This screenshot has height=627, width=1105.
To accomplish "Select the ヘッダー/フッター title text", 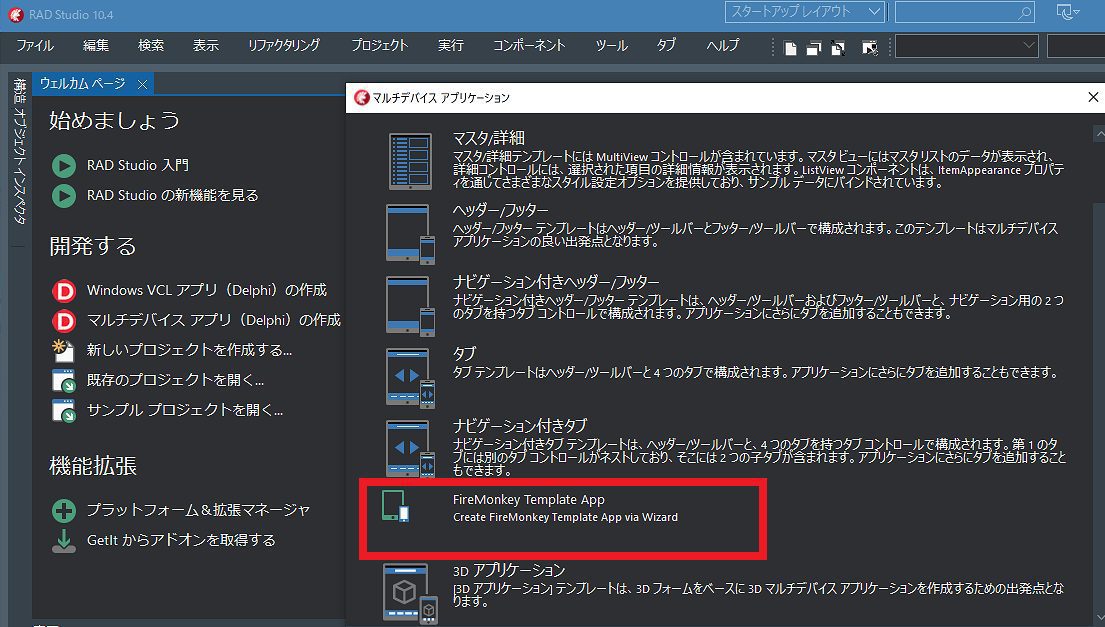I will point(500,210).
